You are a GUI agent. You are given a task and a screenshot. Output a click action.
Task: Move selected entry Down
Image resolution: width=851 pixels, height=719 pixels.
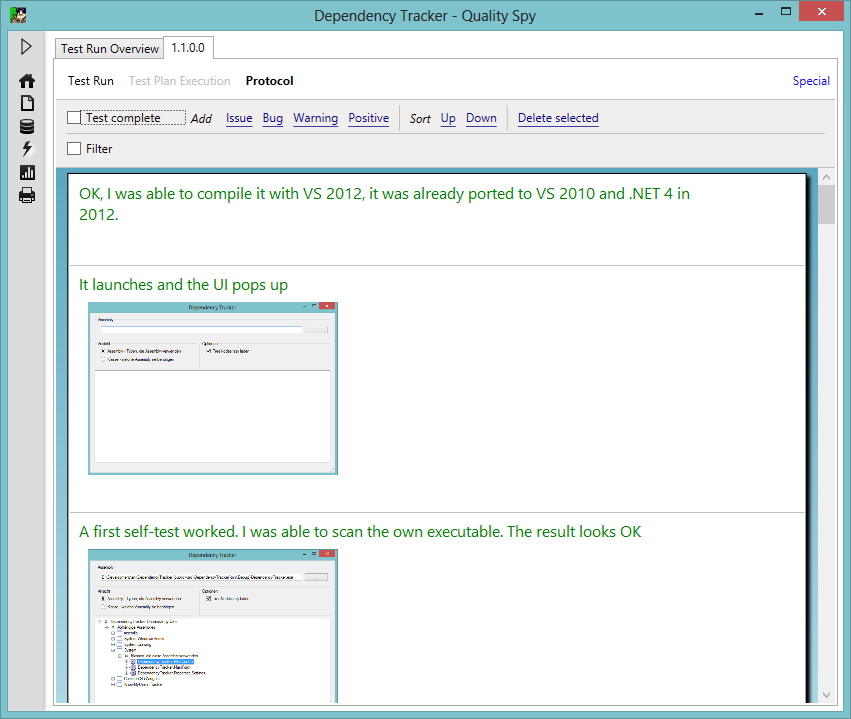(481, 118)
